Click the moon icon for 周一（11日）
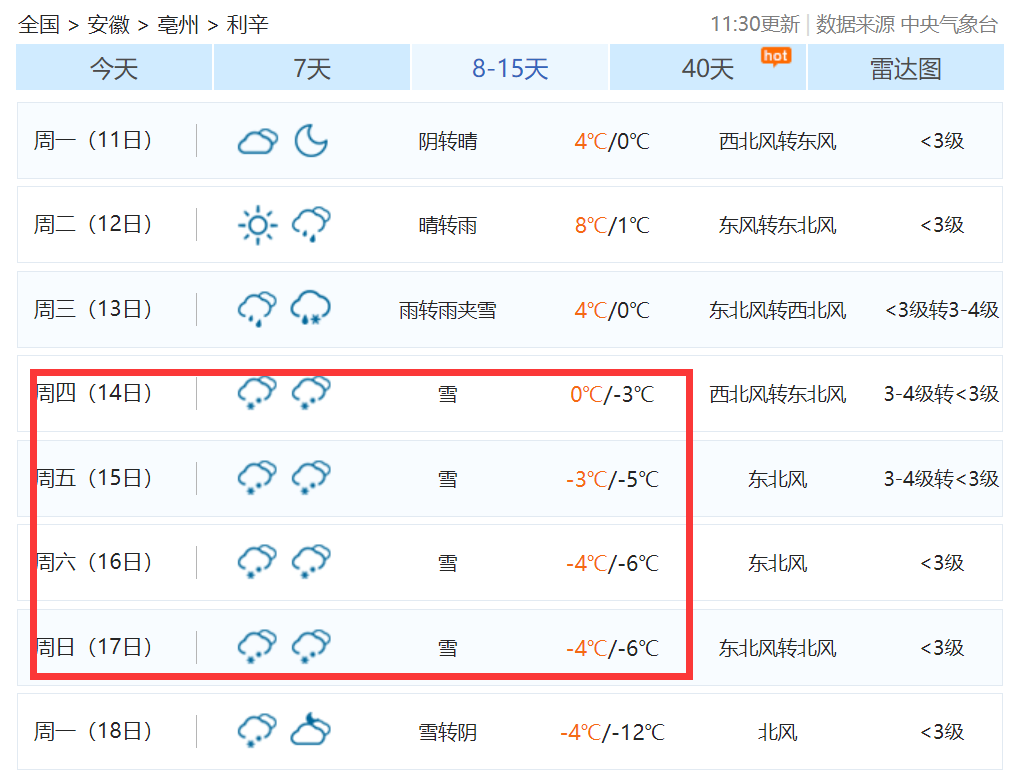The width and height of the screenshot is (1010, 783). click(x=311, y=141)
